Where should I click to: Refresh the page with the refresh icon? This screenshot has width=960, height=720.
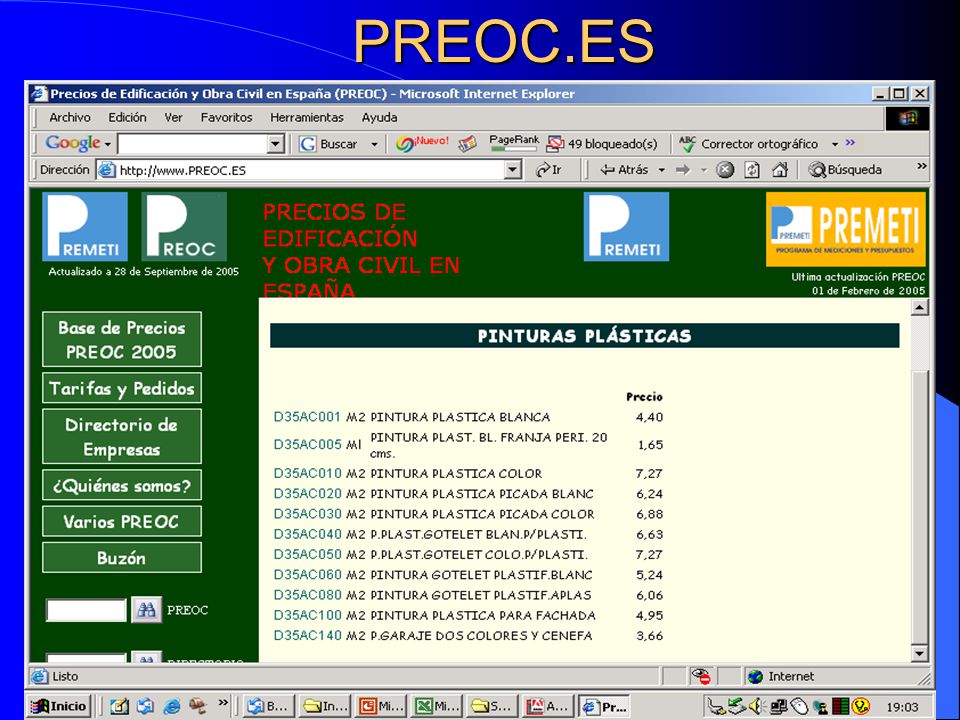tap(752, 170)
